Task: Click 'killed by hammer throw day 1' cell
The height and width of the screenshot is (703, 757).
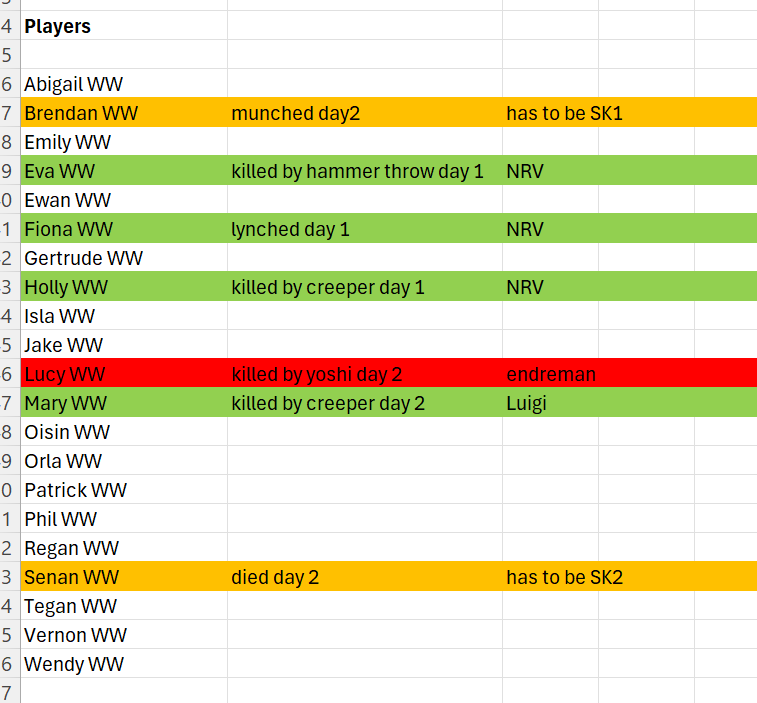Action: click(x=365, y=170)
